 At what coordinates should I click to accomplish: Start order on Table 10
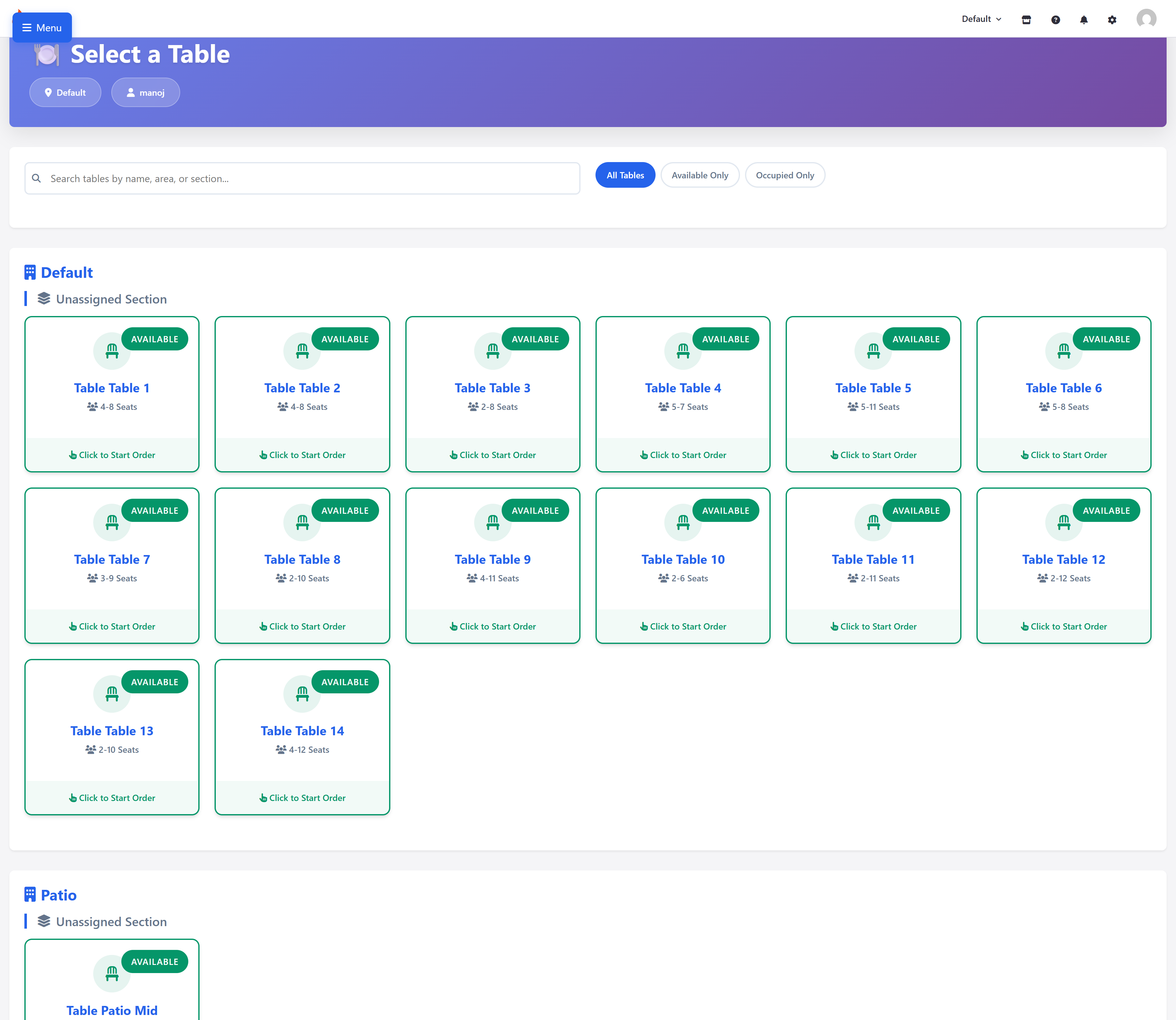pos(683,626)
